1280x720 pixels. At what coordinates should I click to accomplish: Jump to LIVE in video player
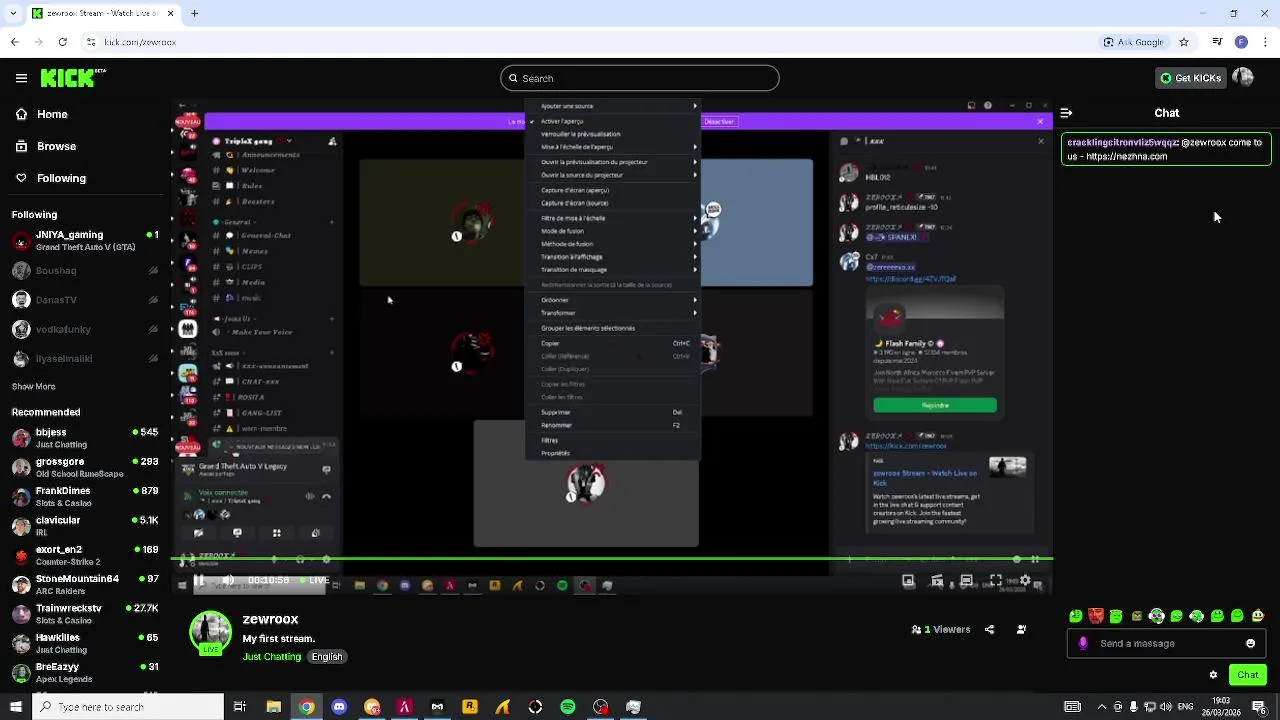pyautogui.click(x=314, y=580)
